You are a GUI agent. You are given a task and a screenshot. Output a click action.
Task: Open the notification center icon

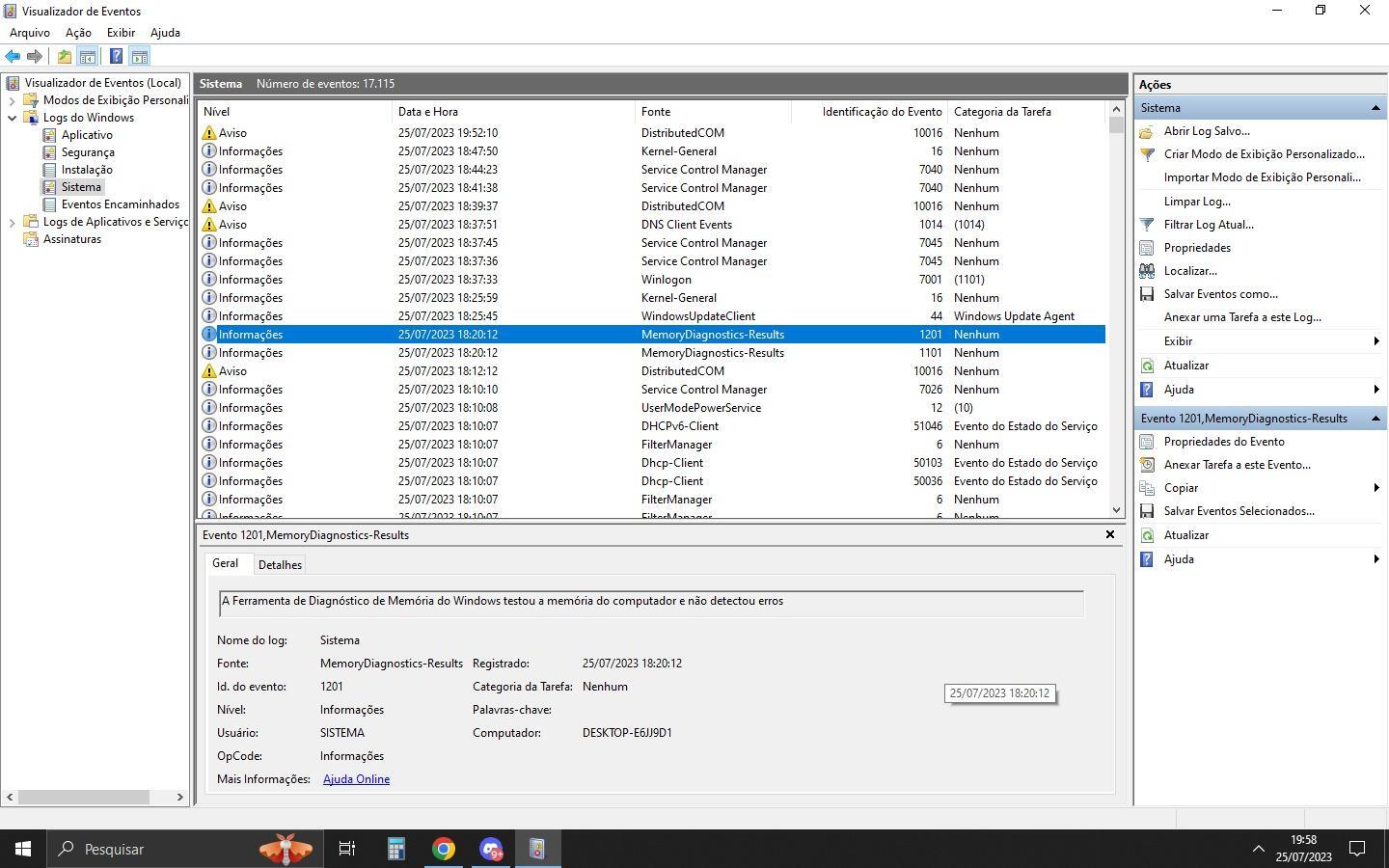pyautogui.click(x=1357, y=849)
